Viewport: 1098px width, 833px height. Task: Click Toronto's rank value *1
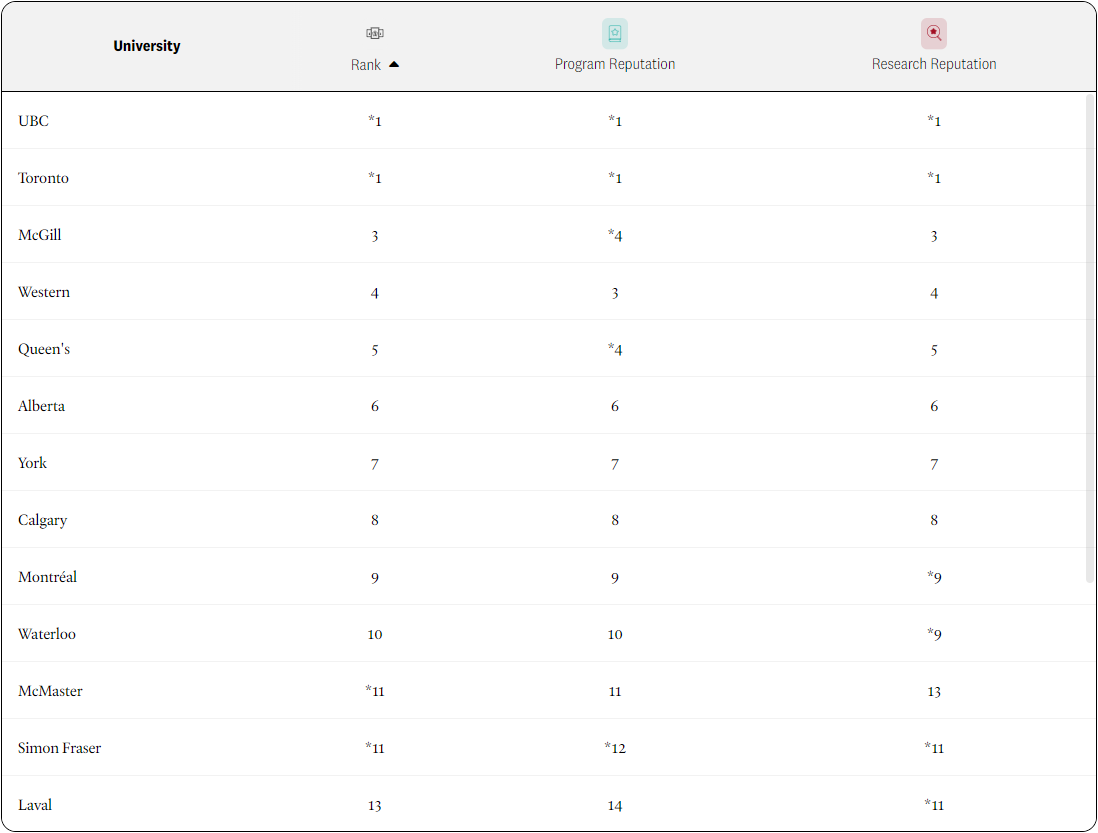(x=375, y=178)
